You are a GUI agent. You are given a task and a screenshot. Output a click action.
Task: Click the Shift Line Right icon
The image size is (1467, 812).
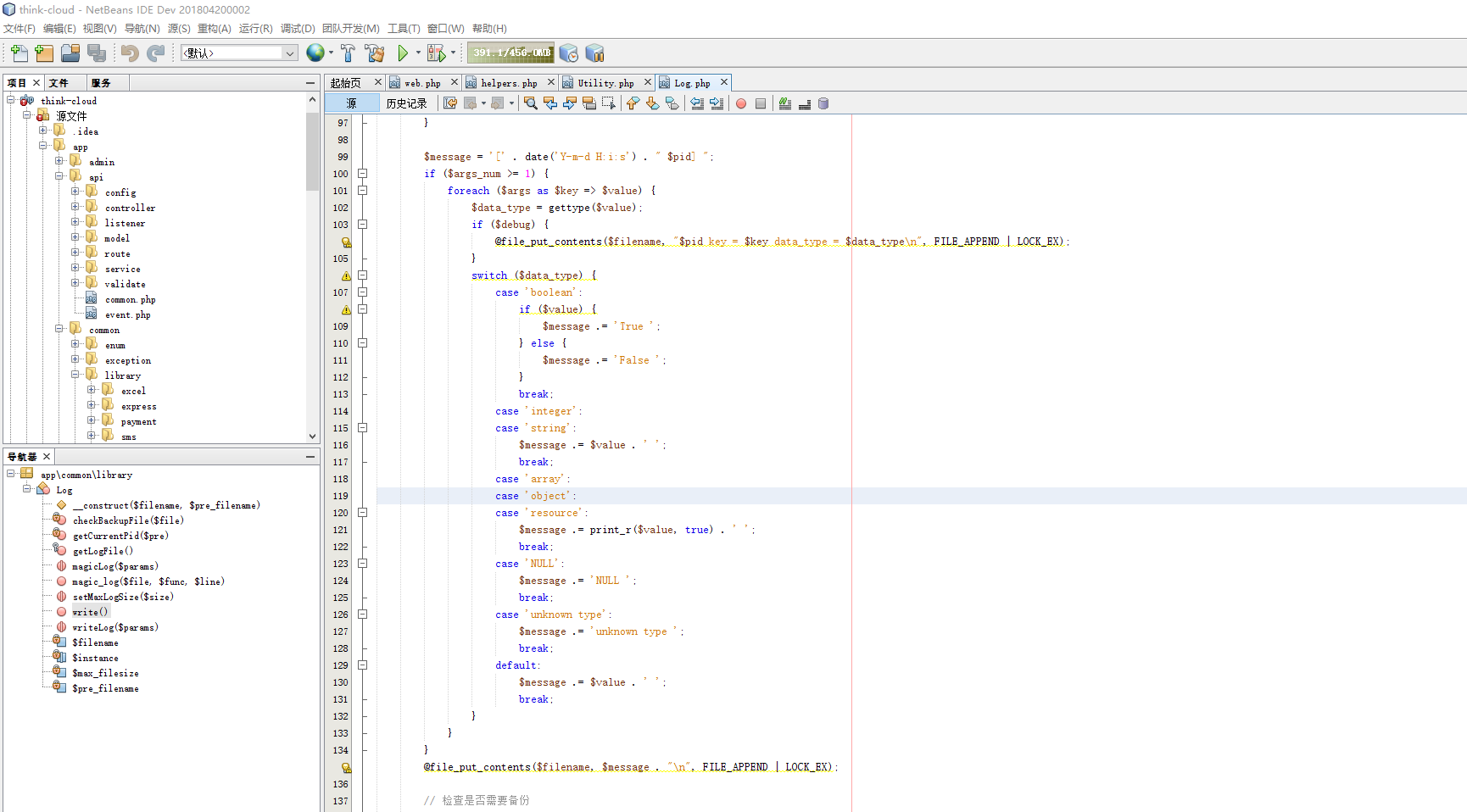pyautogui.click(x=717, y=103)
